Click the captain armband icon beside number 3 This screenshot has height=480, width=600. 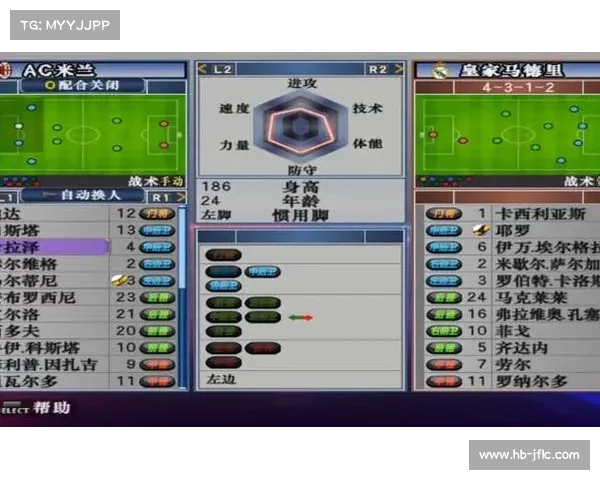click(120, 281)
